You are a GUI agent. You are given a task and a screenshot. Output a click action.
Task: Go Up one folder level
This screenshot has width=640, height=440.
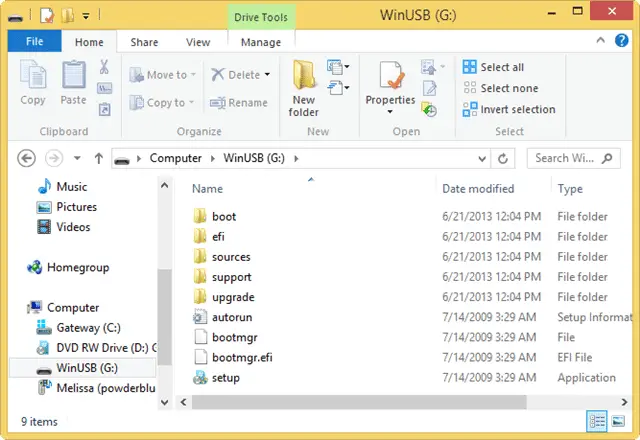click(98, 158)
